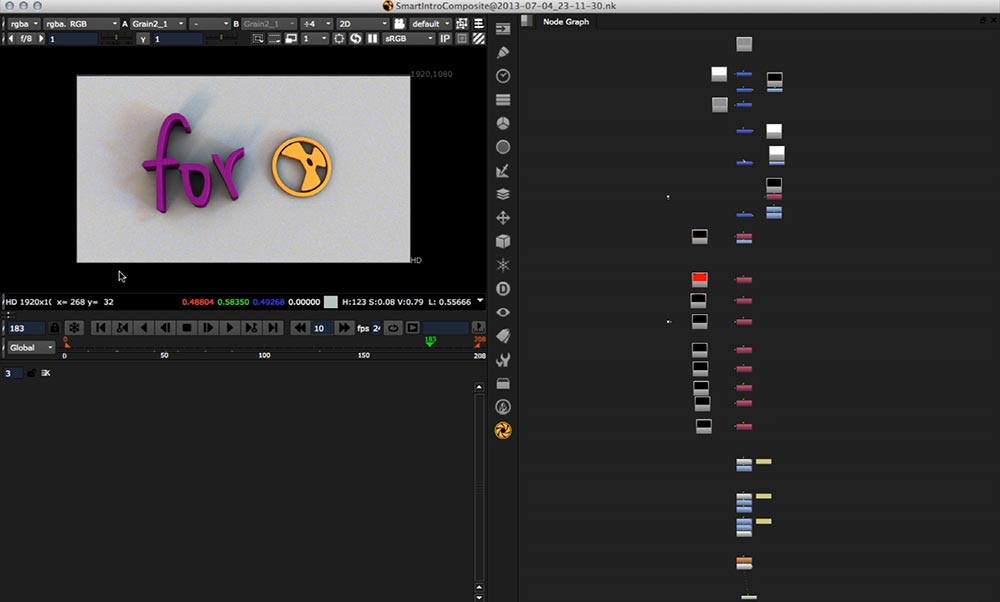Open the A input Grain2_1 dropdown
1000x602 pixels.
(158, 24)
